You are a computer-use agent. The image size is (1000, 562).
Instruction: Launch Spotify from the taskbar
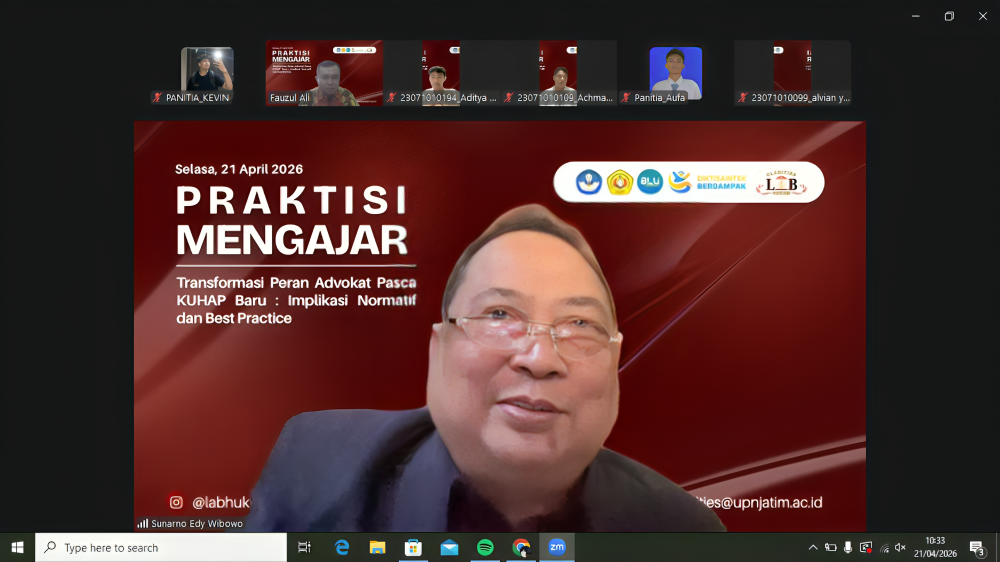click(x=485, y=547)
